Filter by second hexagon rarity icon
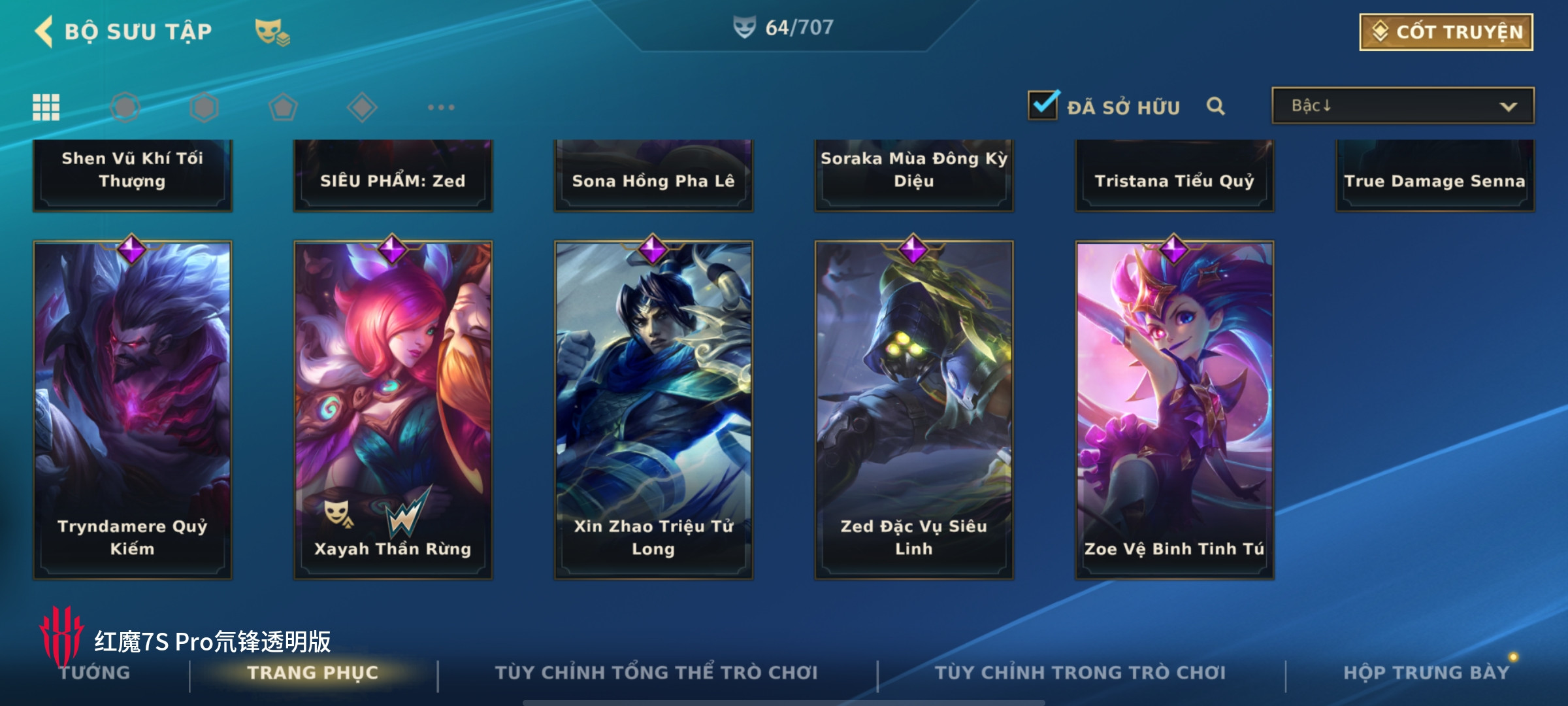The height and width of the screenshot is (706, 1568). point(204,107)
